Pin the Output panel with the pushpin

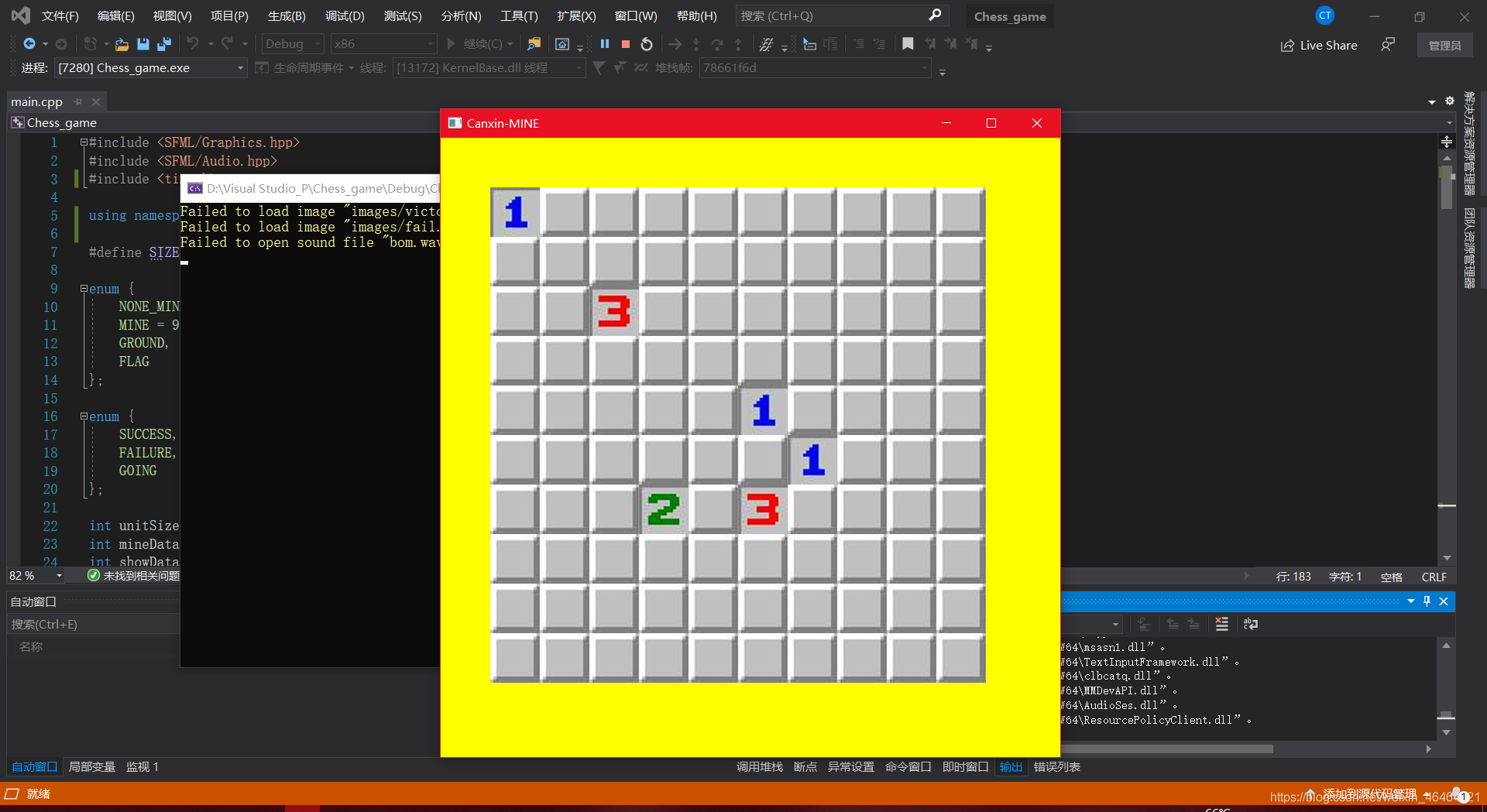click(x=1427, y=601)
